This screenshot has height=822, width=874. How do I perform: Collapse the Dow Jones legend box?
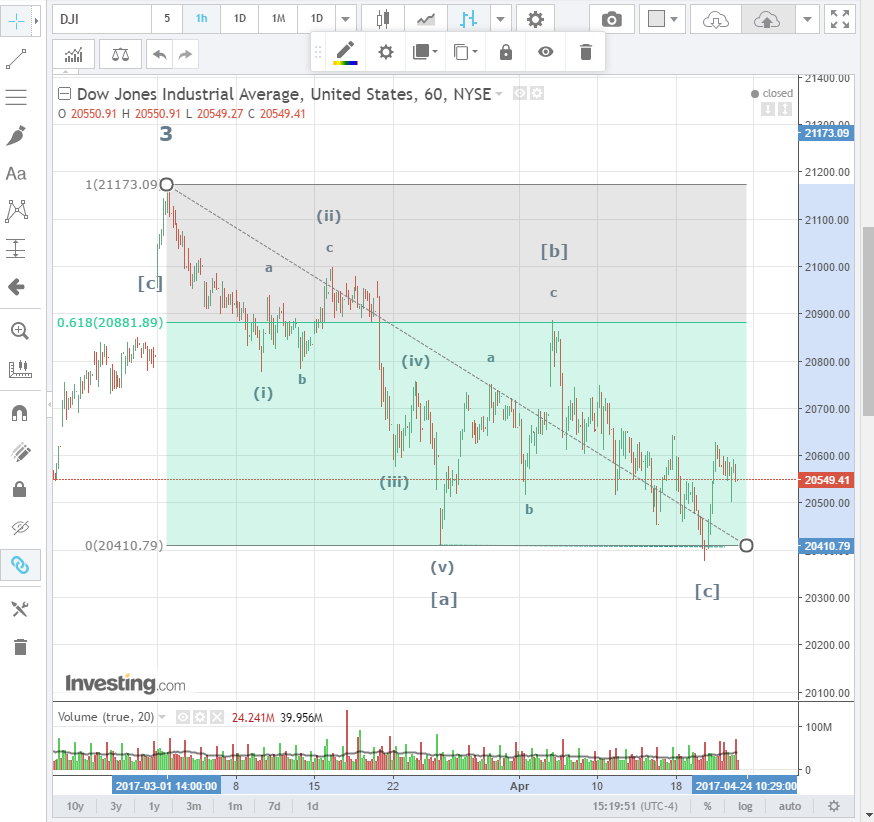tap(65, 94)
